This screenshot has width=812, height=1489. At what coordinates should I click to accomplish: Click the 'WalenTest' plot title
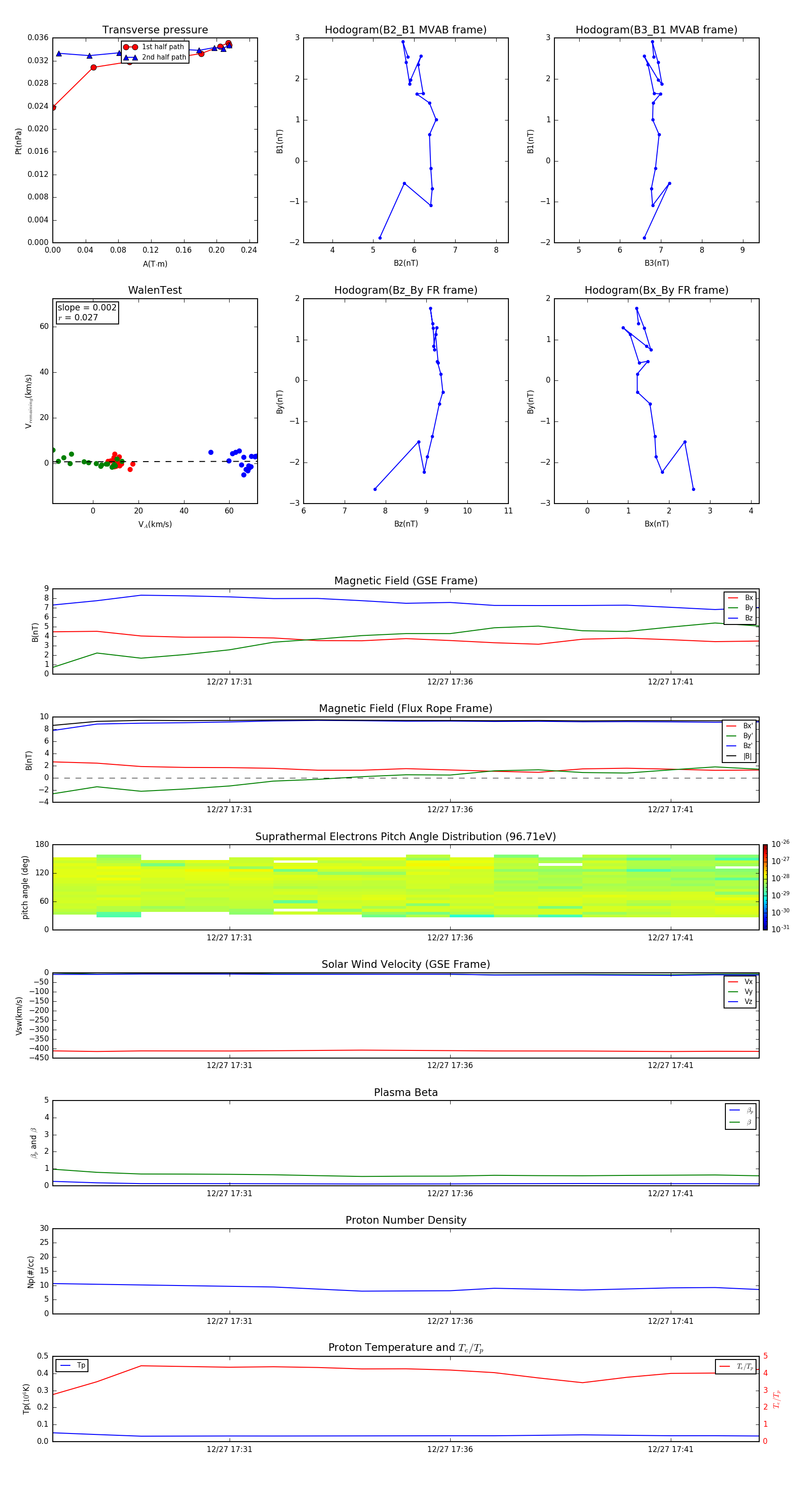pyautogui.click(x=155, y=290)
